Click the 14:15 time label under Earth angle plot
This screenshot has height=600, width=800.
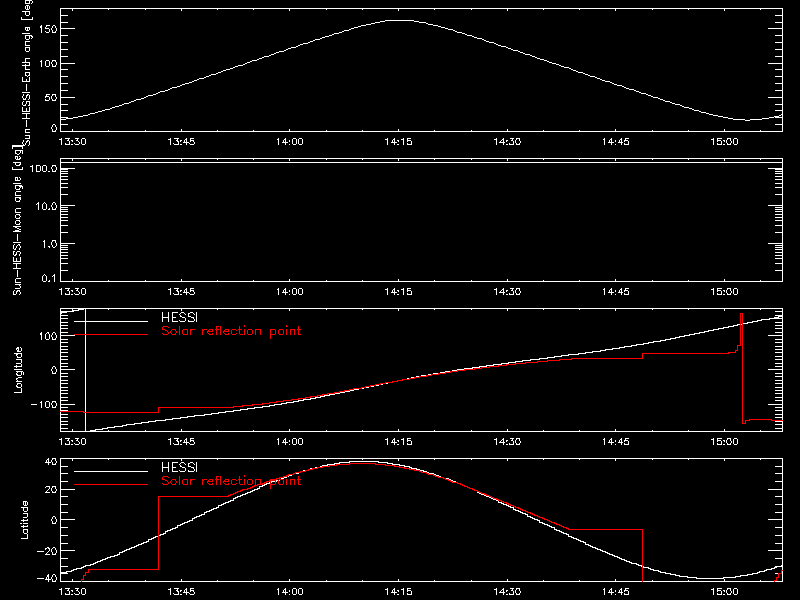pos(398,141)
